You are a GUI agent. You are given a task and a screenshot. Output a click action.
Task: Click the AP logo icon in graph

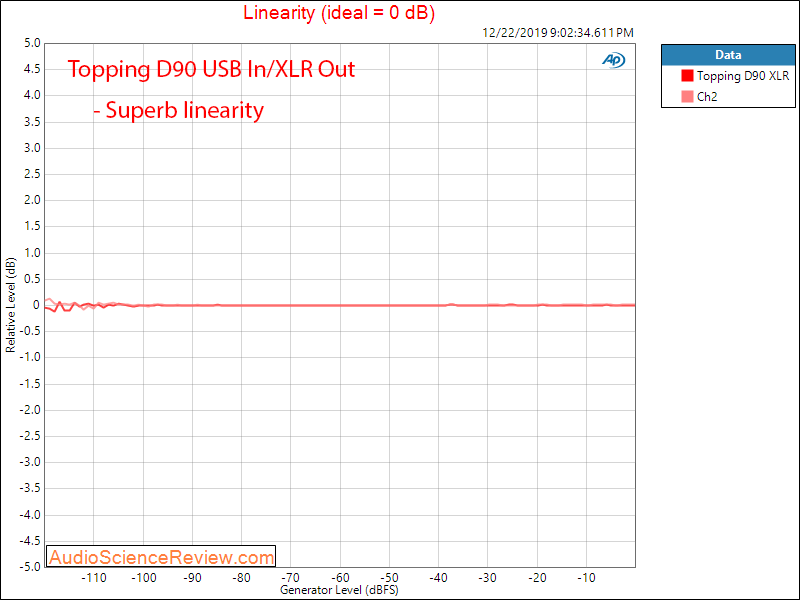click(x=613, y=60)
